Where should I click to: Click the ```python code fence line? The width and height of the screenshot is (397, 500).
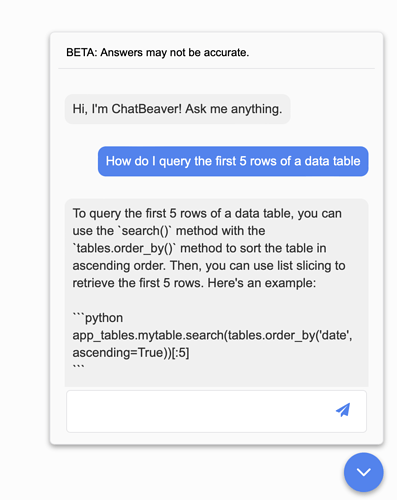(x=98, y=318)
